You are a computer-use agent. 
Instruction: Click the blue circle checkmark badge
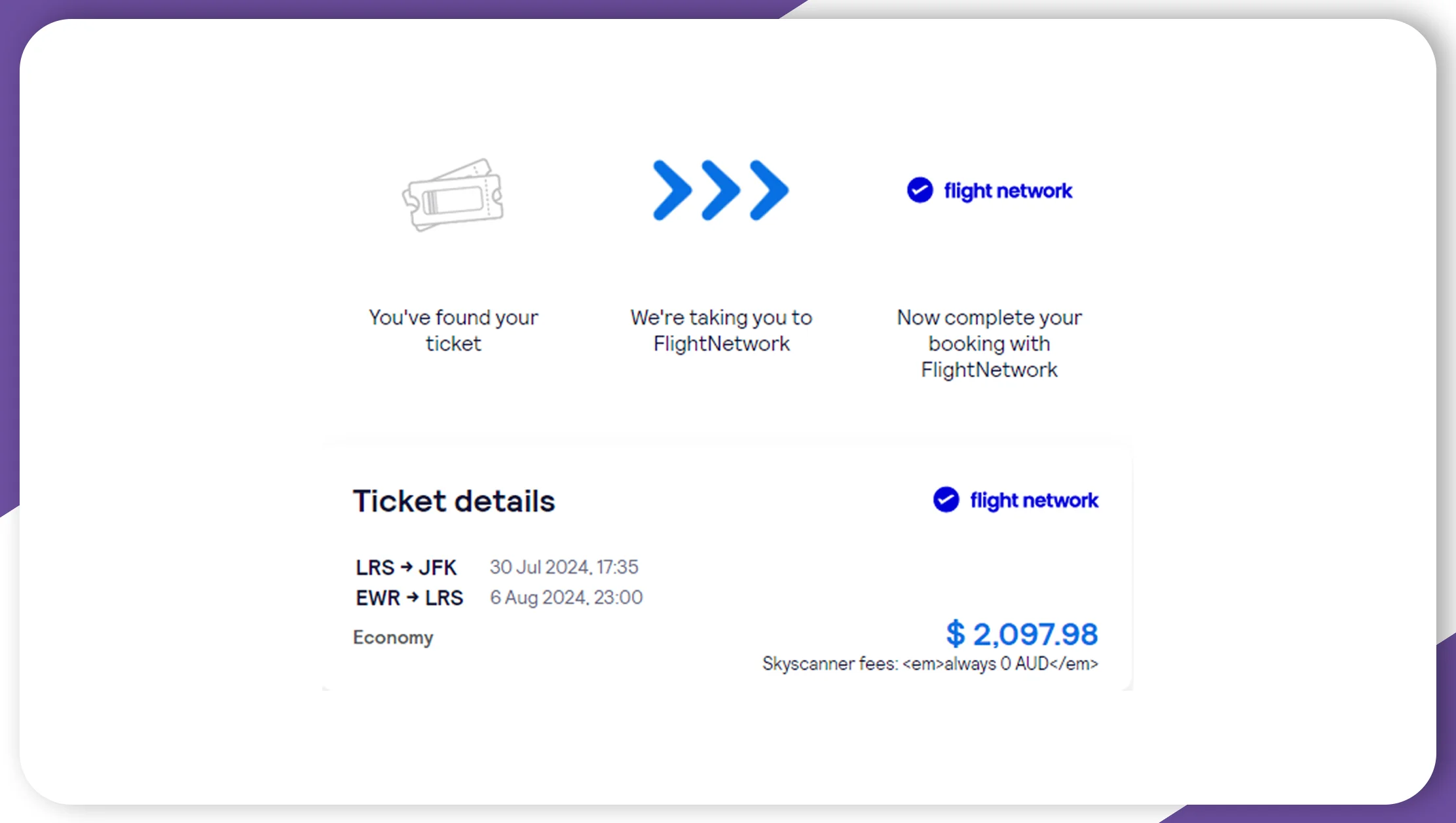[x=920, y=191]
